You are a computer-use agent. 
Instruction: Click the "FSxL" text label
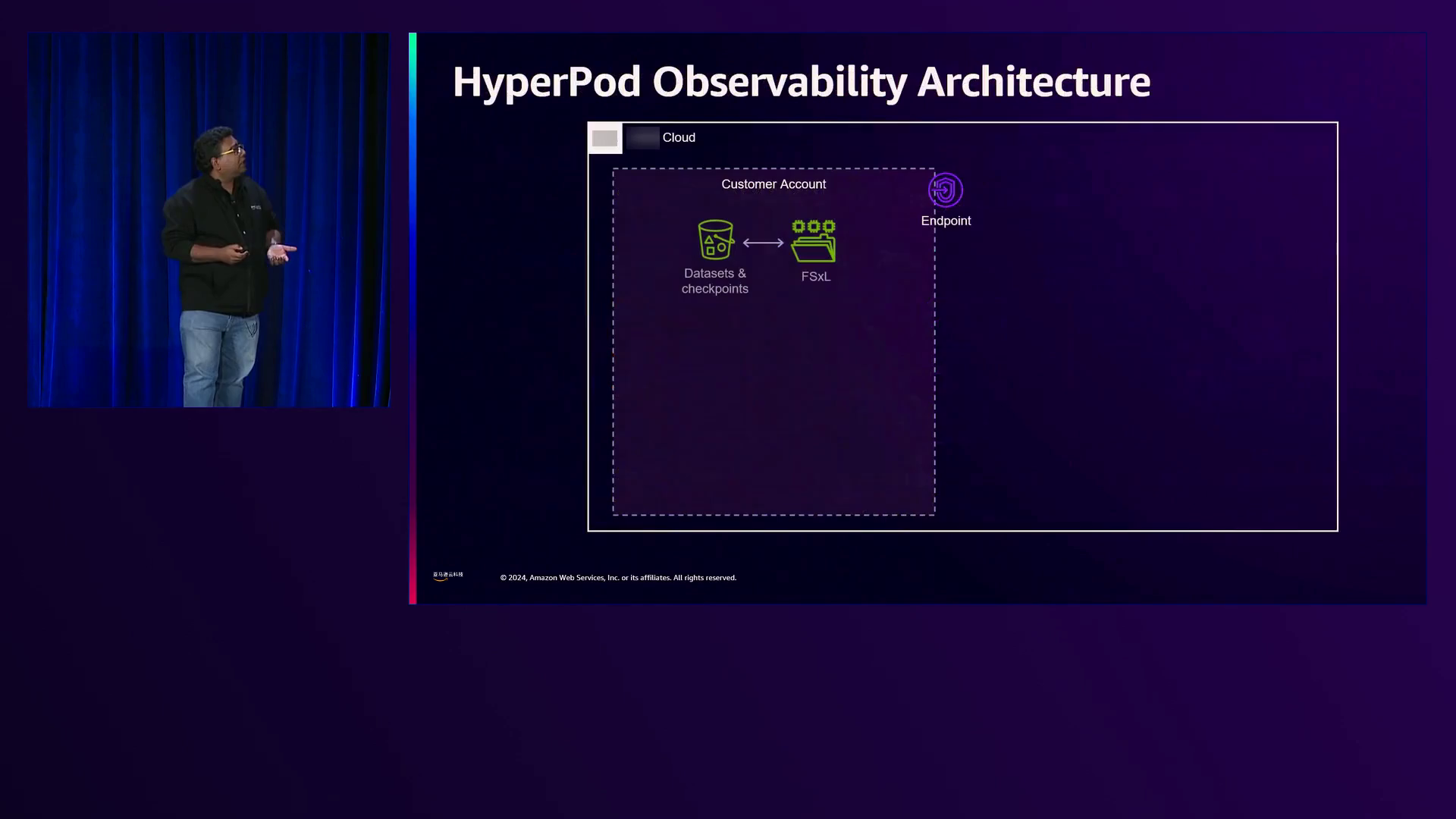(x=815, y=277)
